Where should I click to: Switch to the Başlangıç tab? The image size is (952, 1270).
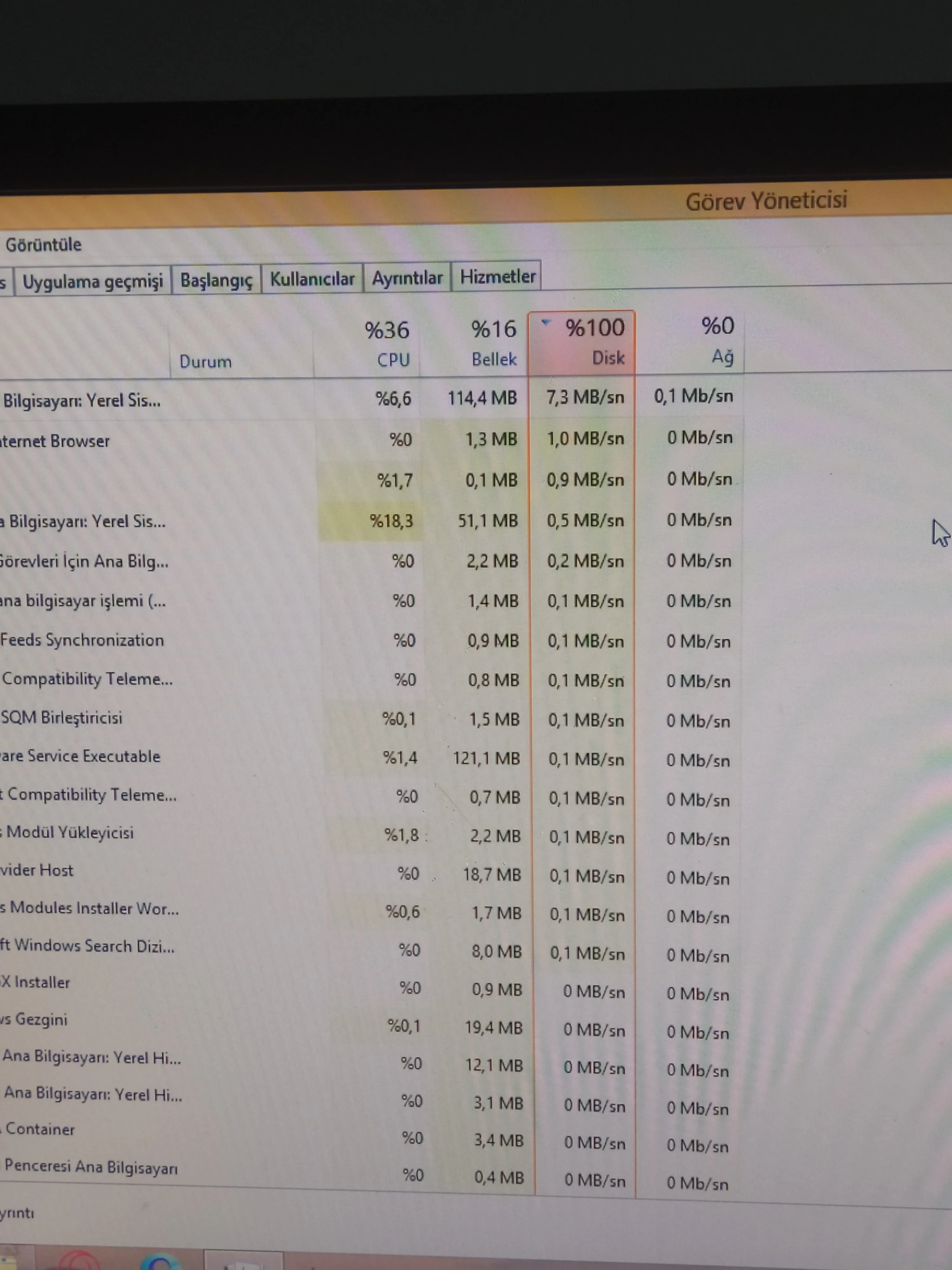[216, 280]
